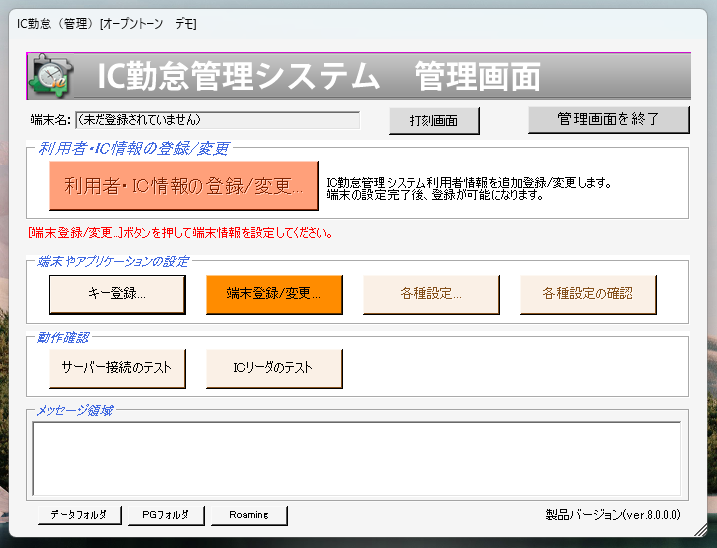
Task: Run ICリーダのテスト
Action: point(274,369)
